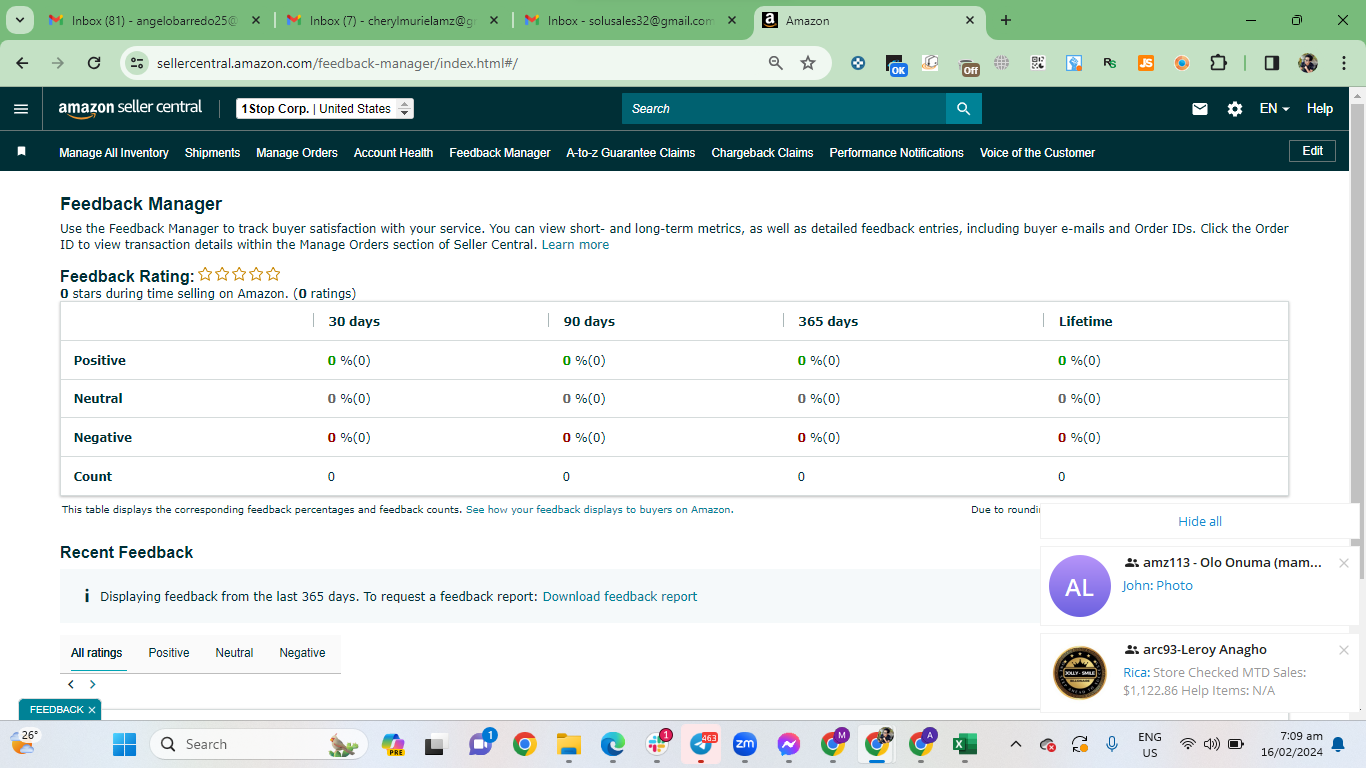View site information icon in address bar
The height and width of the screenshot is (768, 1366).
coord(139,63)
